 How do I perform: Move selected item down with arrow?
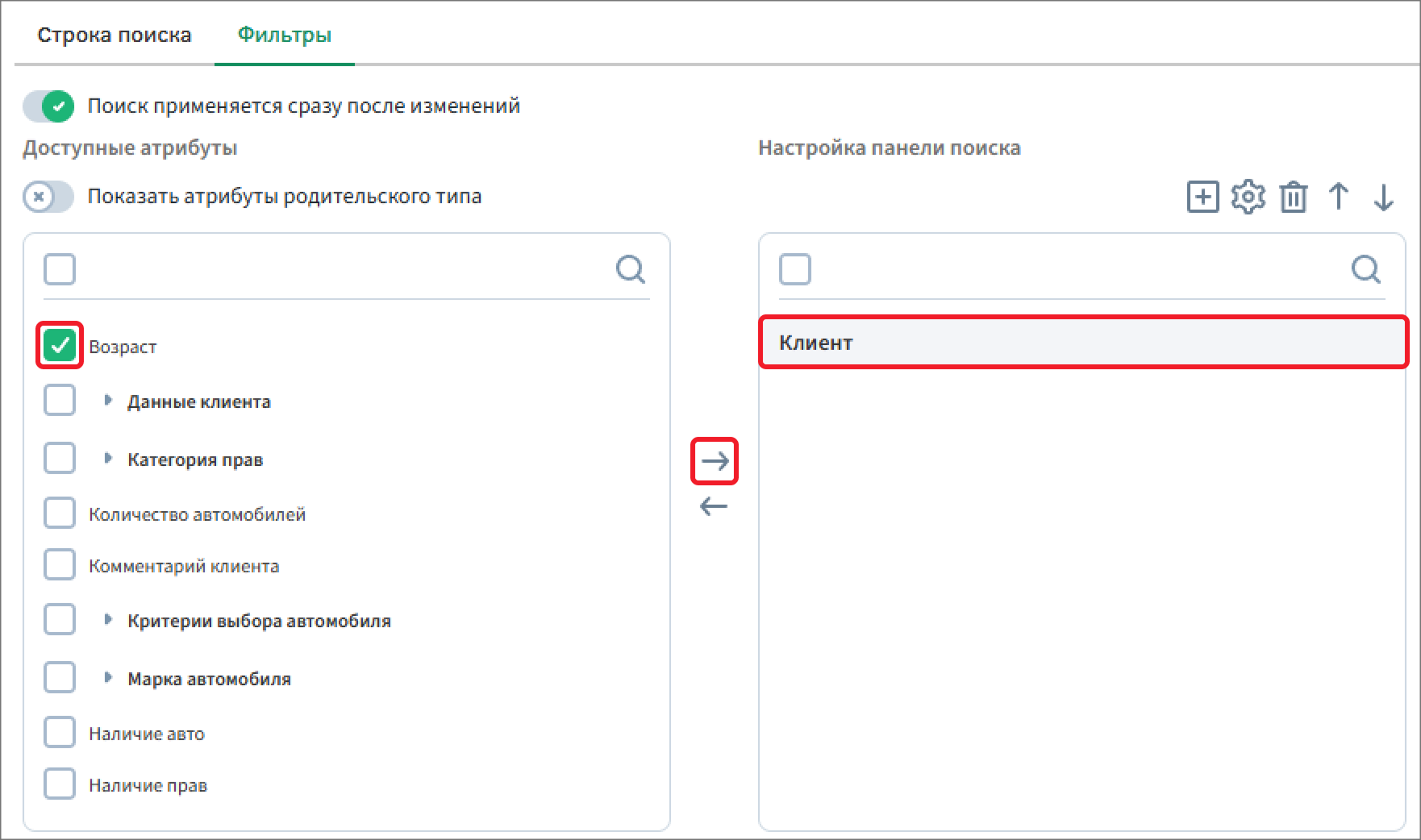click(x=1383, y=197)
